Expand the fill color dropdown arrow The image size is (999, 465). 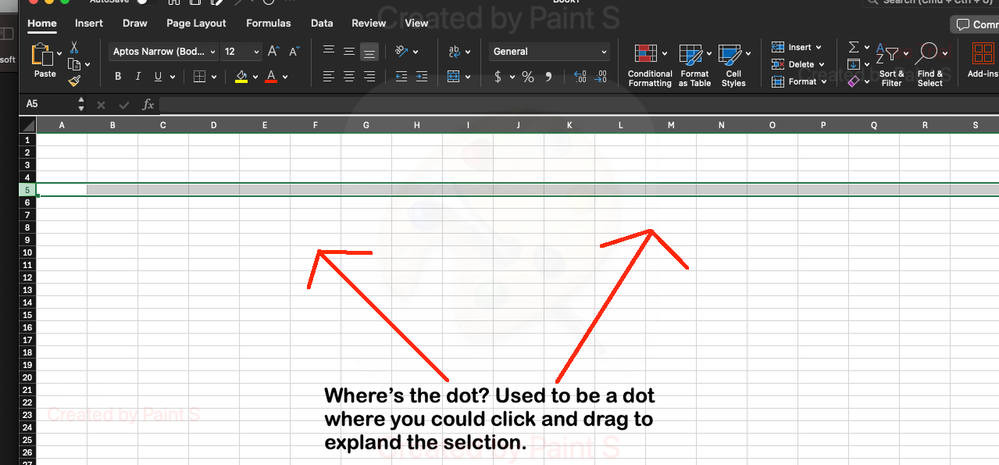(x=255, y=77)
